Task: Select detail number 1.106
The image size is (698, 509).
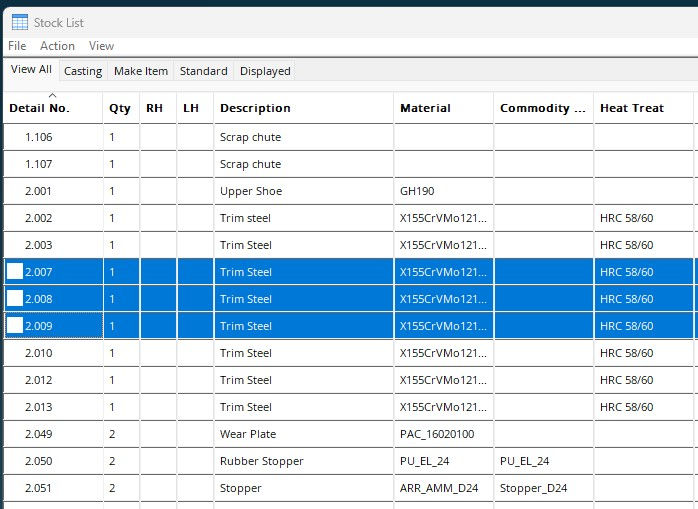Action: (39, 137)
